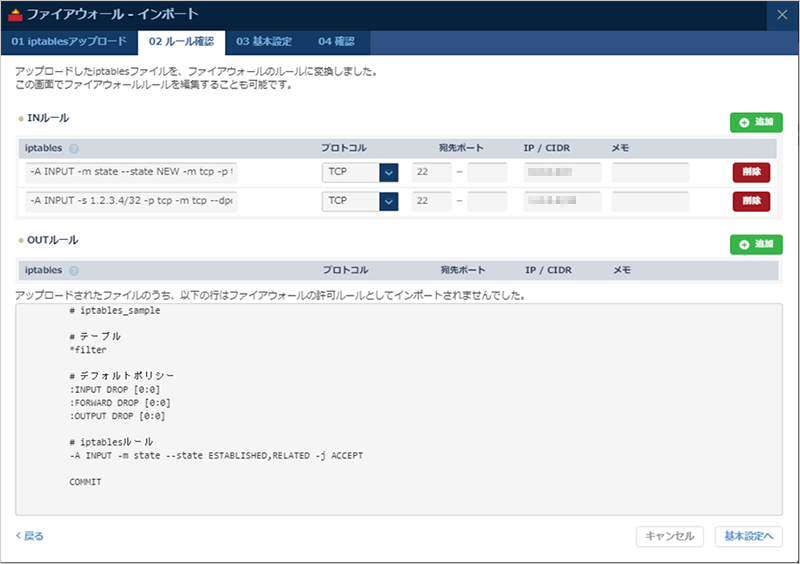800x564 pixels.
Task: Delete the state NEW INPUT rule row
Action: tap(751, 172)
